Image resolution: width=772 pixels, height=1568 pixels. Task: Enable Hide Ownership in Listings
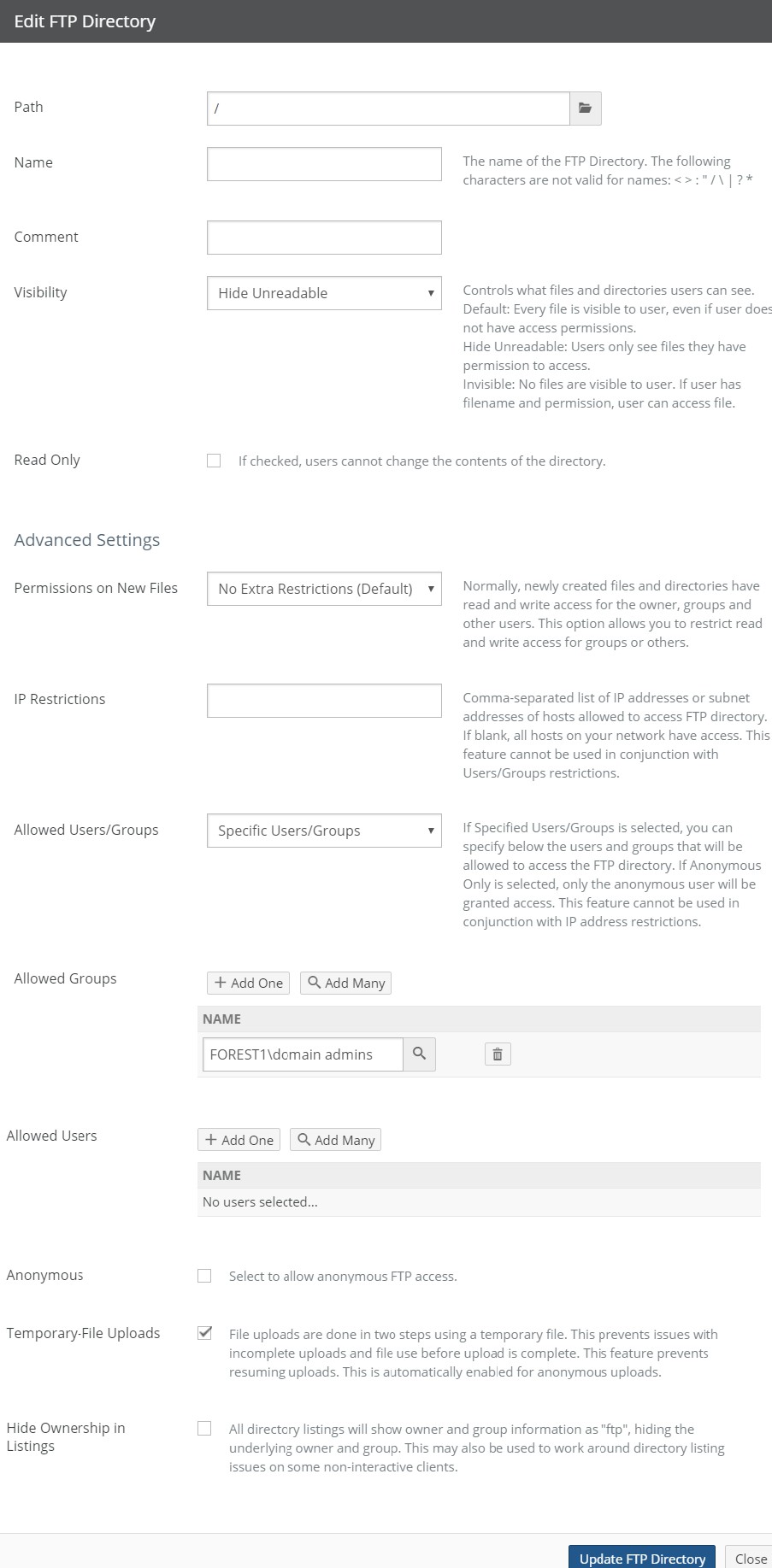point(204,1429)
